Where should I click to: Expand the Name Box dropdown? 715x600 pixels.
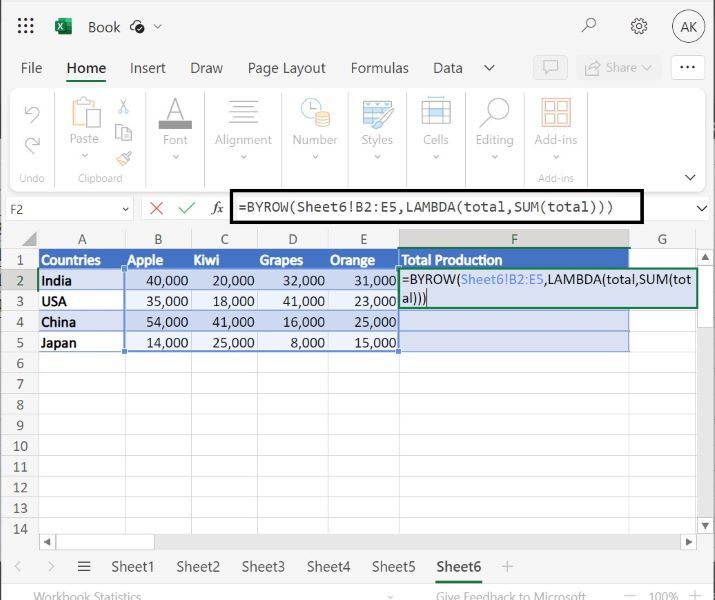click(x=125, y=209)
